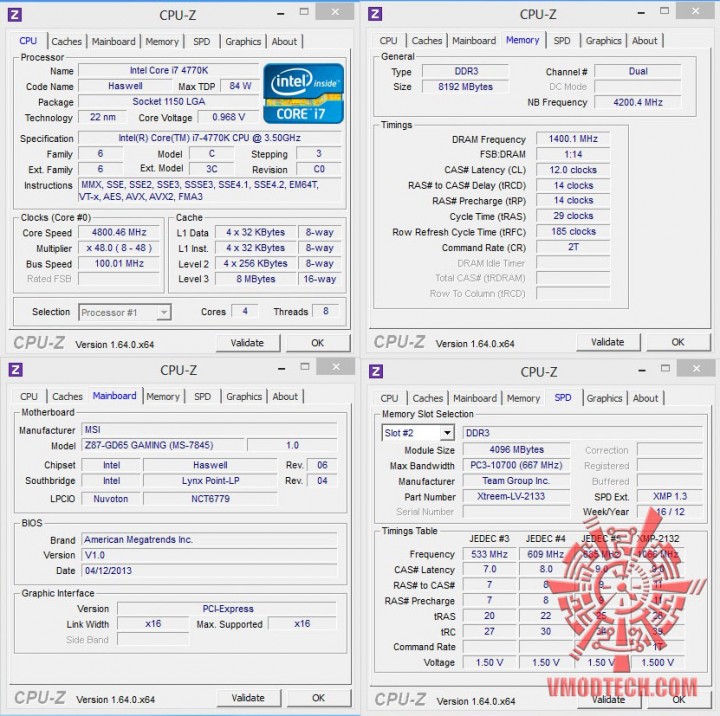Close the Mainboard tab window
The width and height of the screenshot is (720, 716).
click(x=336, y=367)
